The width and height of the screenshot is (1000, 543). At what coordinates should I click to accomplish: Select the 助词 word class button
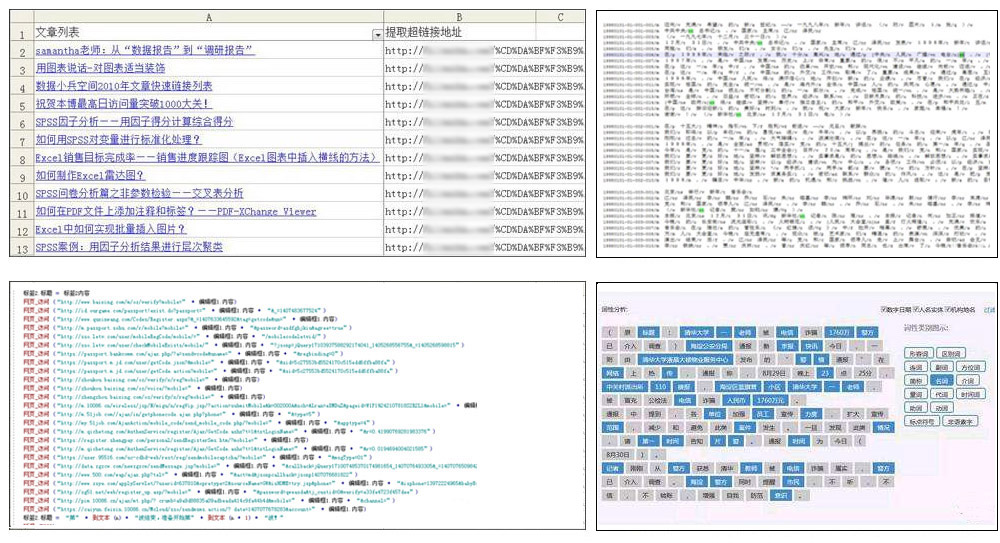pyautogui.click(x=916, y=407)
